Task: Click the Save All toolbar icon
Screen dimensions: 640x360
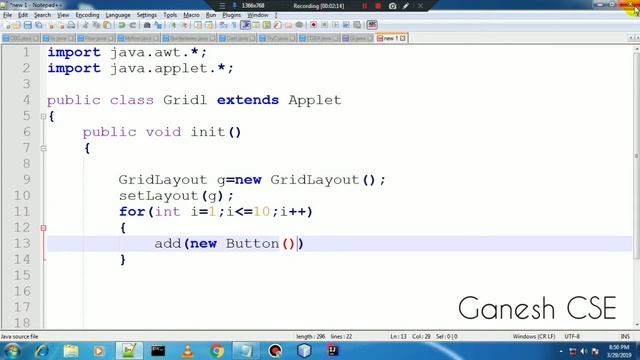Action: 39,25
